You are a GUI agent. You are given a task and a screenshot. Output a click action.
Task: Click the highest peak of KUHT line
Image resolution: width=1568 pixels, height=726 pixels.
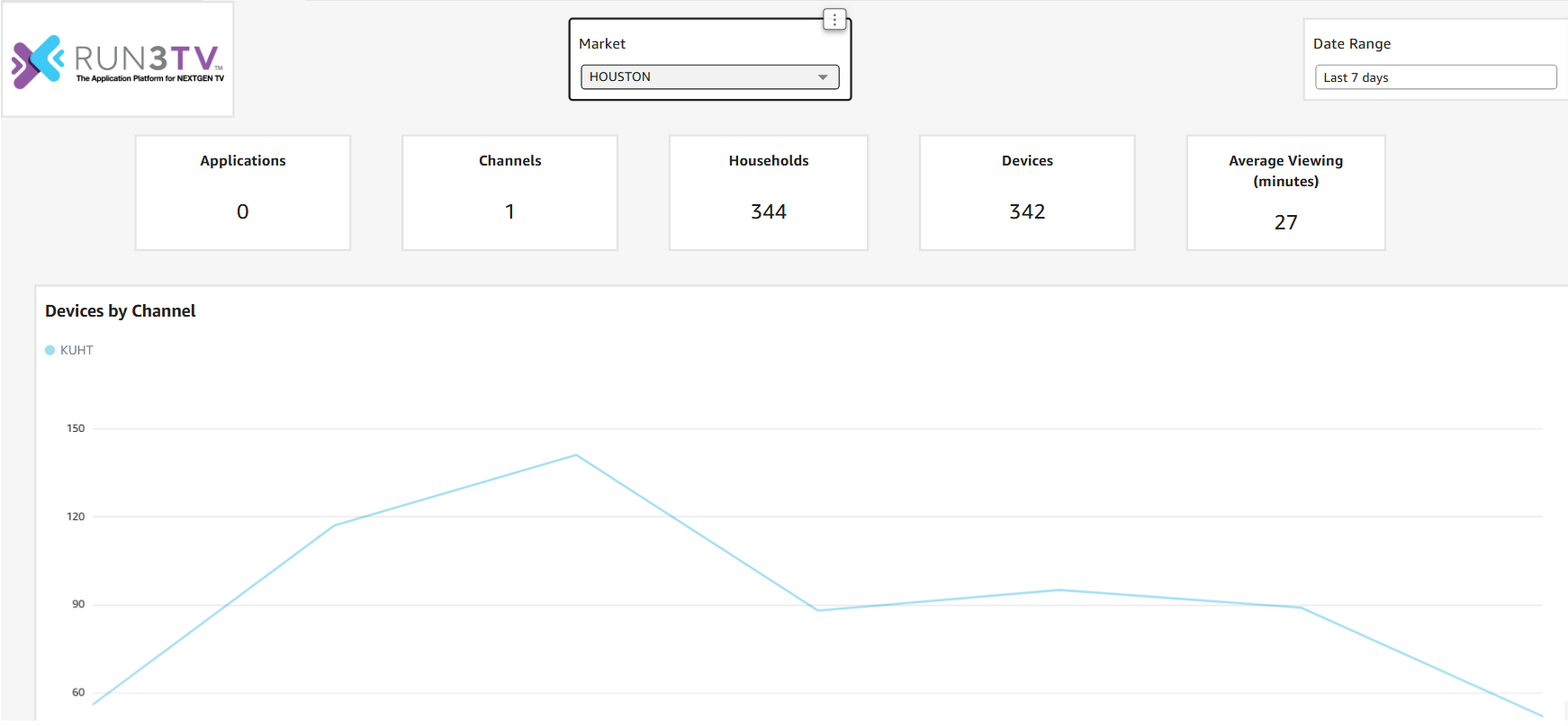click(576, 456)
